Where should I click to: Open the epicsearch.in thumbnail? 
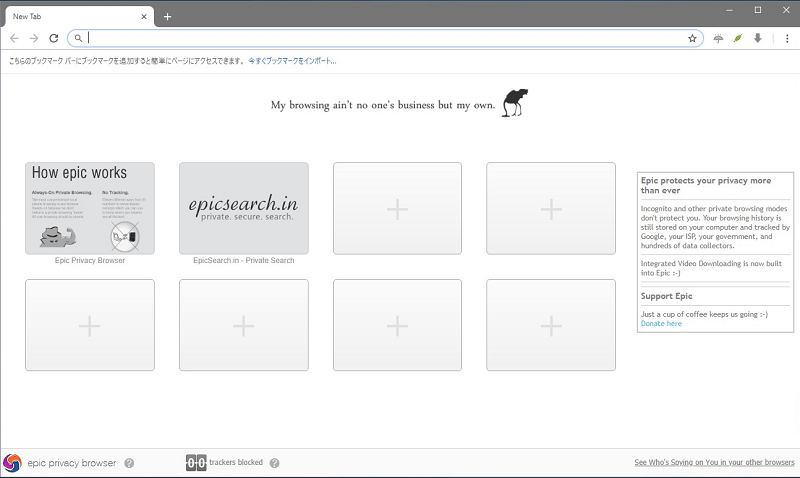244,208
